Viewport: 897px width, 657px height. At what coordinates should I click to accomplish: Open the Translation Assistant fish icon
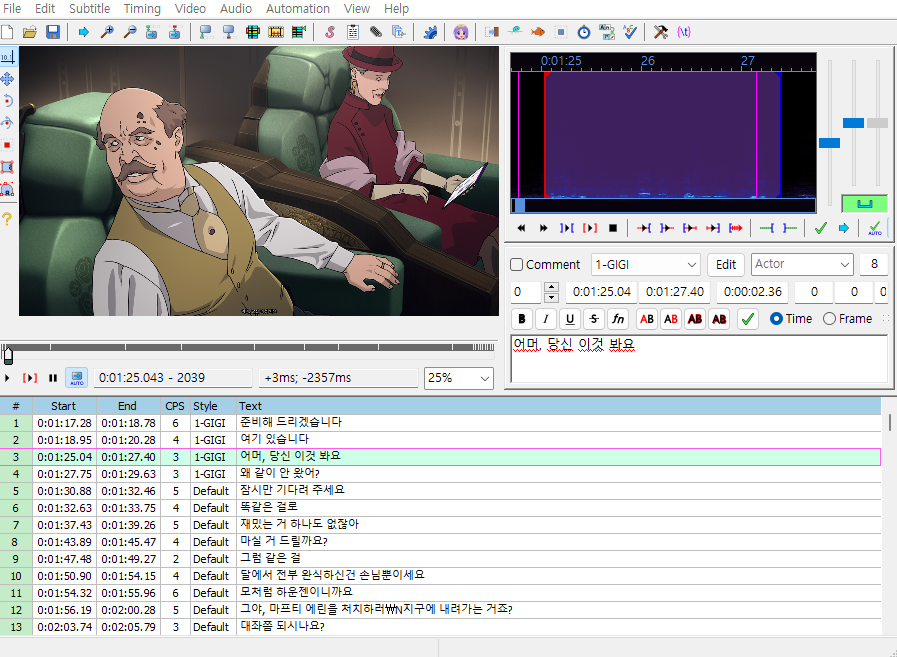click(x=538, y=32)
